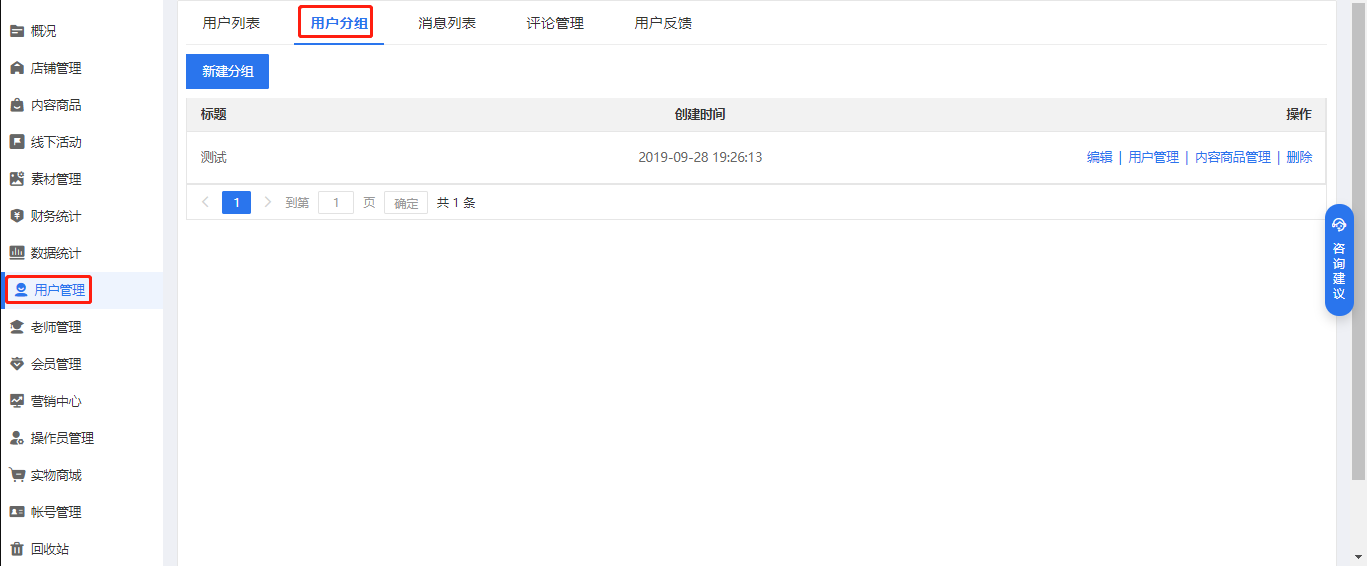Click the 操作员管理 operator icon
Image resolution: width=1367 pixels, height=566 pixels.
17,438
